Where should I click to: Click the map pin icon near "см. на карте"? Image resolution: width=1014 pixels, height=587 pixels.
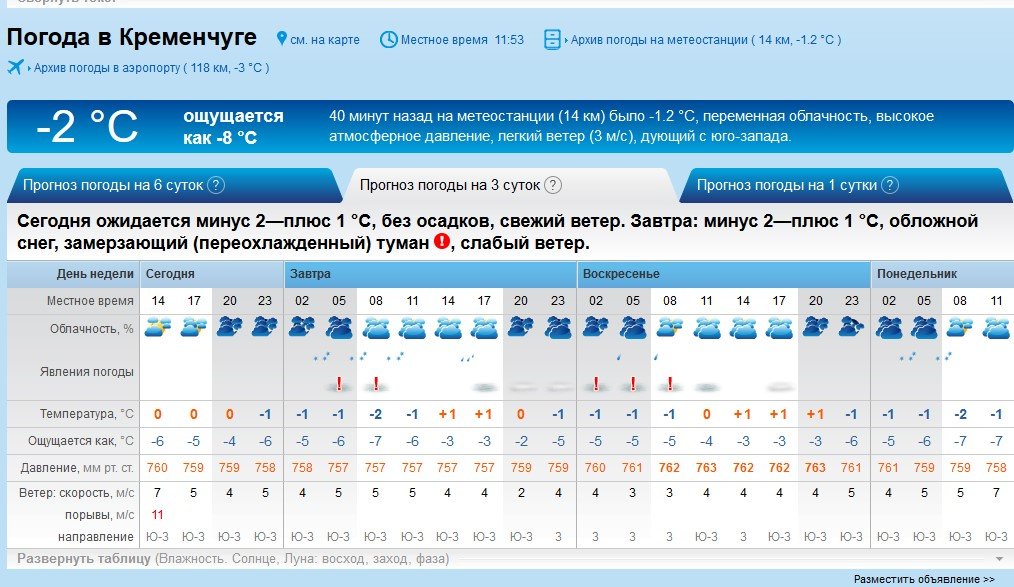pos(280,40)
